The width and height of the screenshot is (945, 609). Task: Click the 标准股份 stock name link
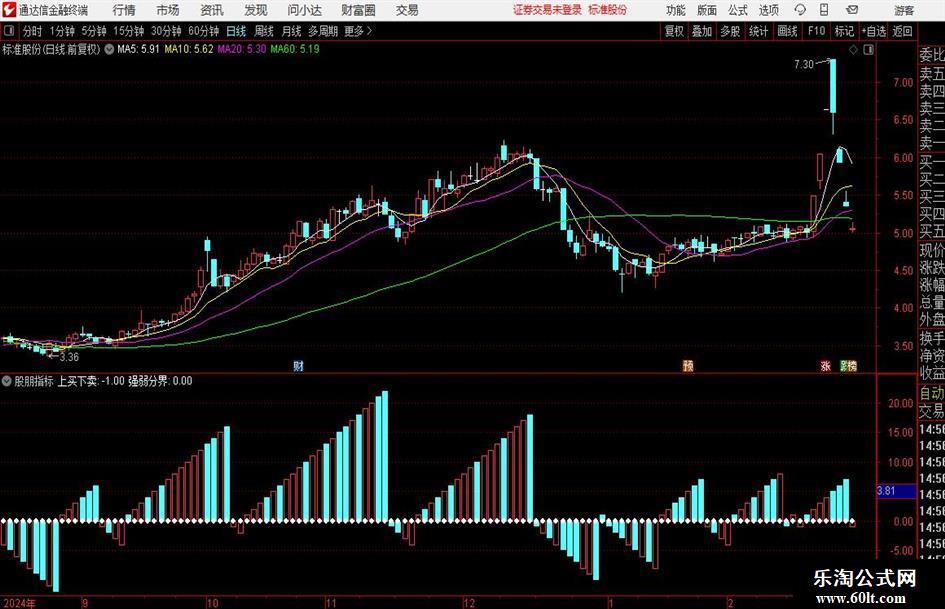pyautogui.click(x=608, y=10)
